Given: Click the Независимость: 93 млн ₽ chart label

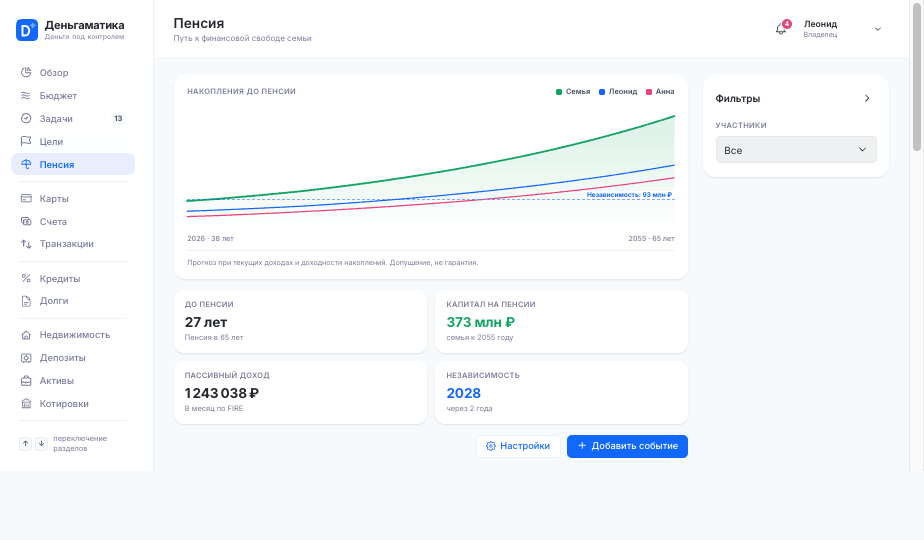Looking at the screenshot, I should click(x=629, y=195).
